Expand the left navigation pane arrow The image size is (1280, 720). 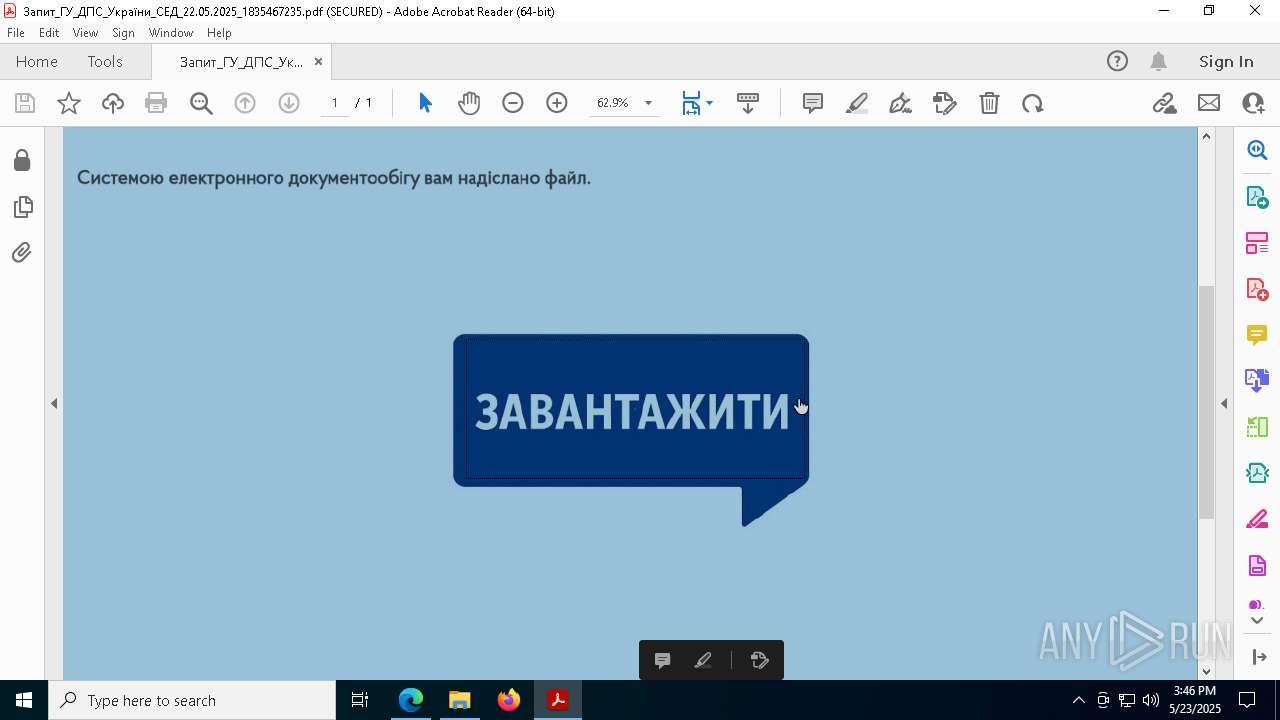54,403
